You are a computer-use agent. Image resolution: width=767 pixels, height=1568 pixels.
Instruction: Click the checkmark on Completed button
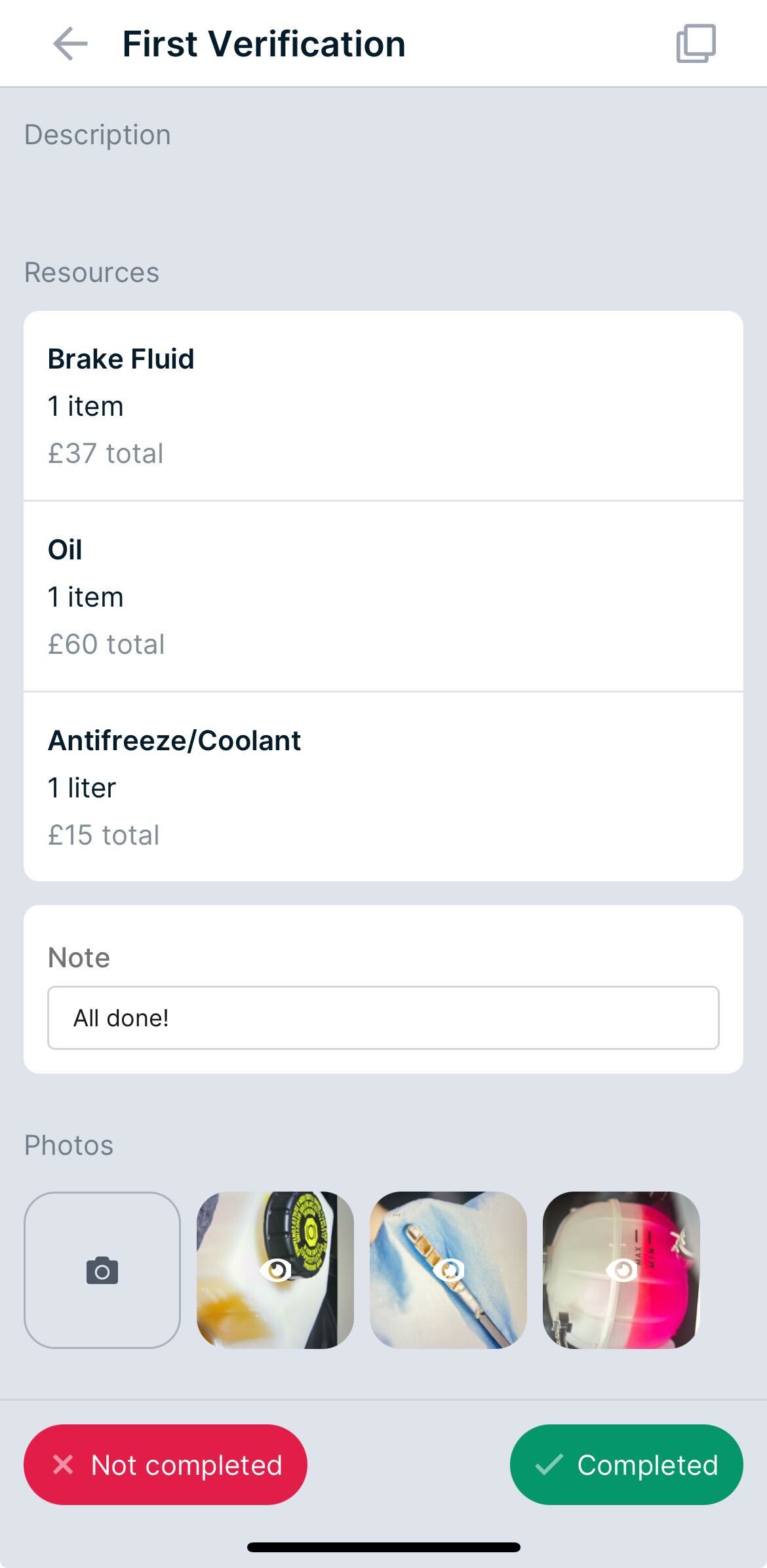[x=549, y=1464]
